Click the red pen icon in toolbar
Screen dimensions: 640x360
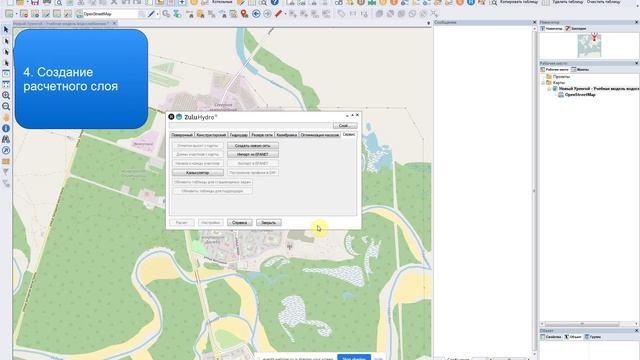pos(278,14)
